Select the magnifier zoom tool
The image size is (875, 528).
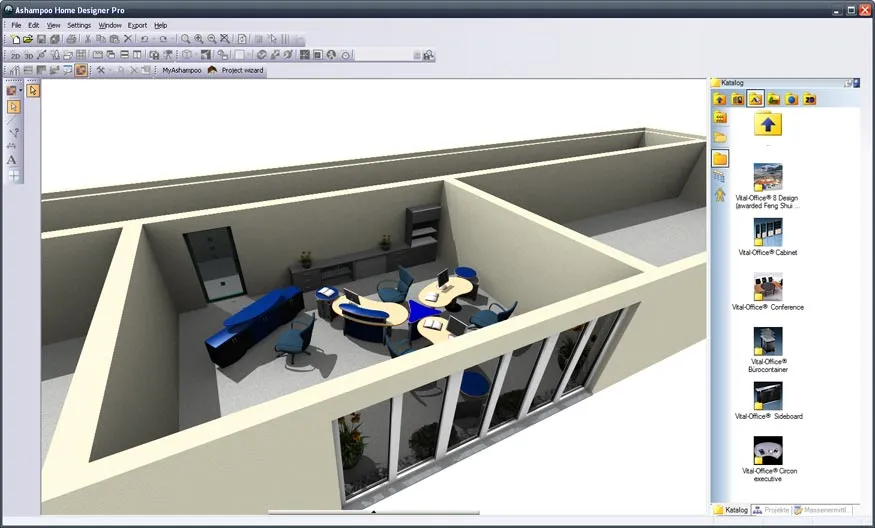tap(185, 39)
